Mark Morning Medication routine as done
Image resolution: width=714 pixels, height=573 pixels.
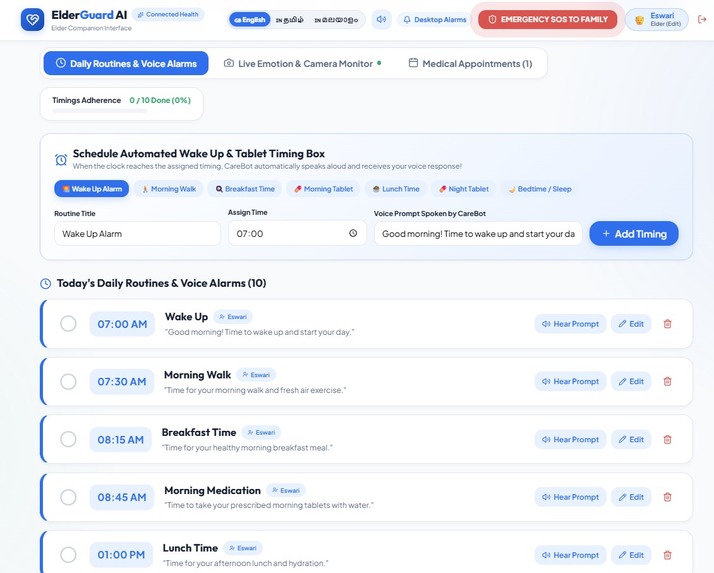click(x=68, y=497)
